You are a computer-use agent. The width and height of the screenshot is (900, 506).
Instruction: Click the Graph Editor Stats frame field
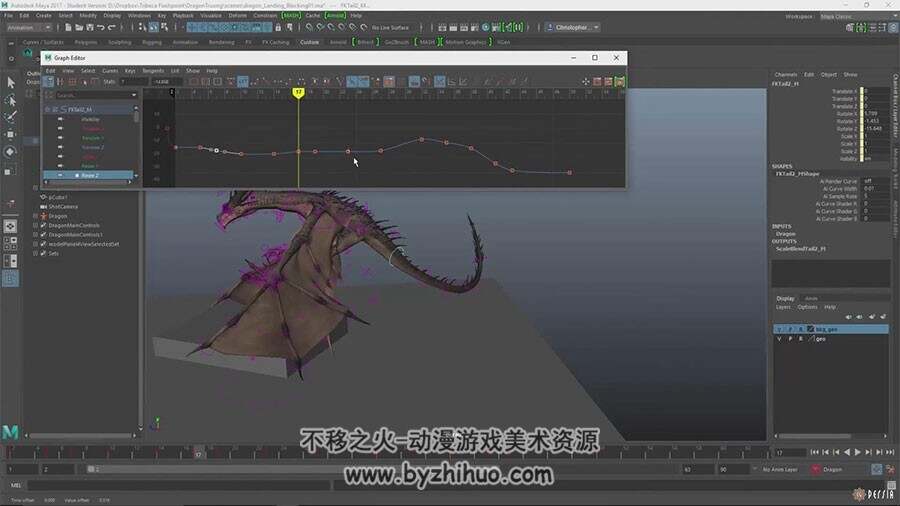click(134, 82)
